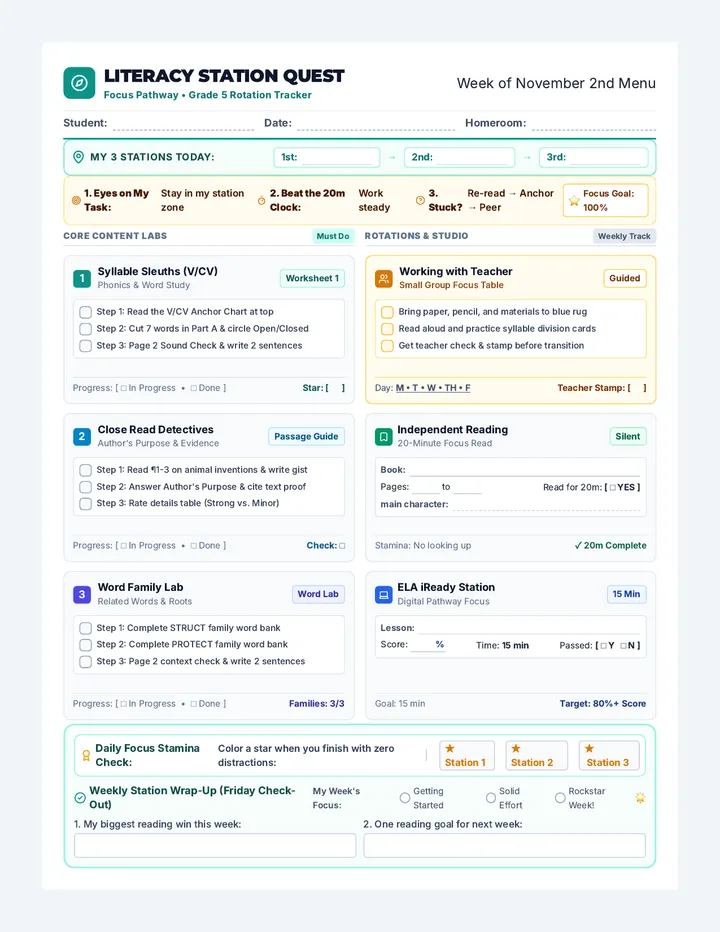Click the Teacher Stamp bracket box
720x932 pixels.
click(x=637, y=388)
